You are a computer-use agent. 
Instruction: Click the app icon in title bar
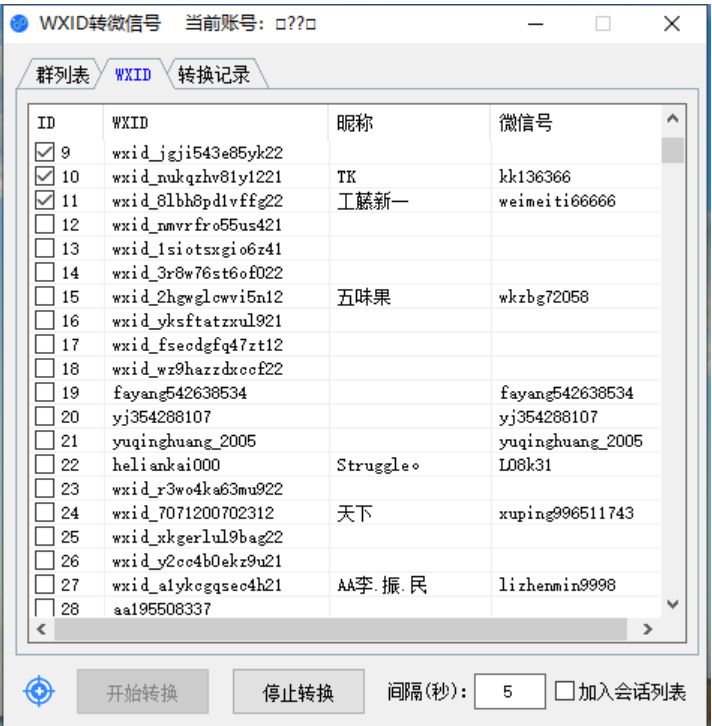point(18,23)
